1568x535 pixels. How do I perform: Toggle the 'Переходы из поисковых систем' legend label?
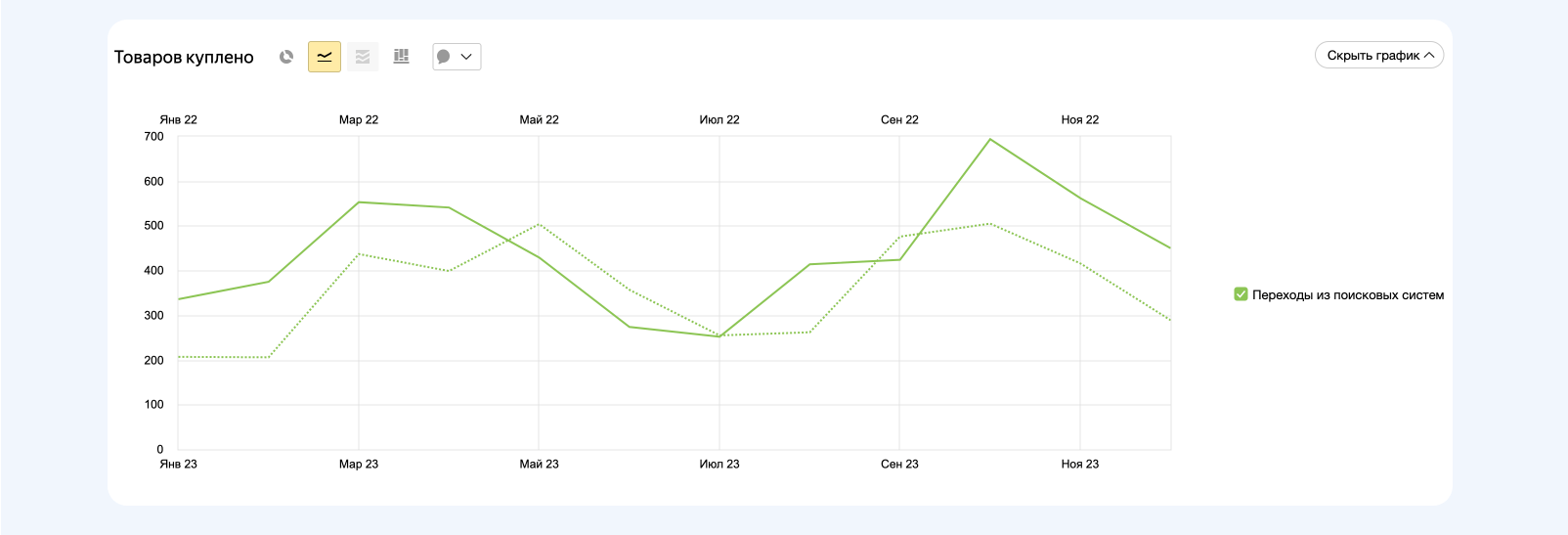pyautogui.click(x=1347, y=295)
